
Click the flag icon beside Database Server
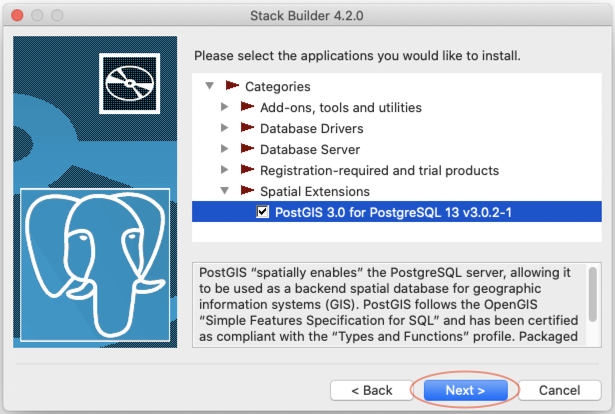[247, 148]
